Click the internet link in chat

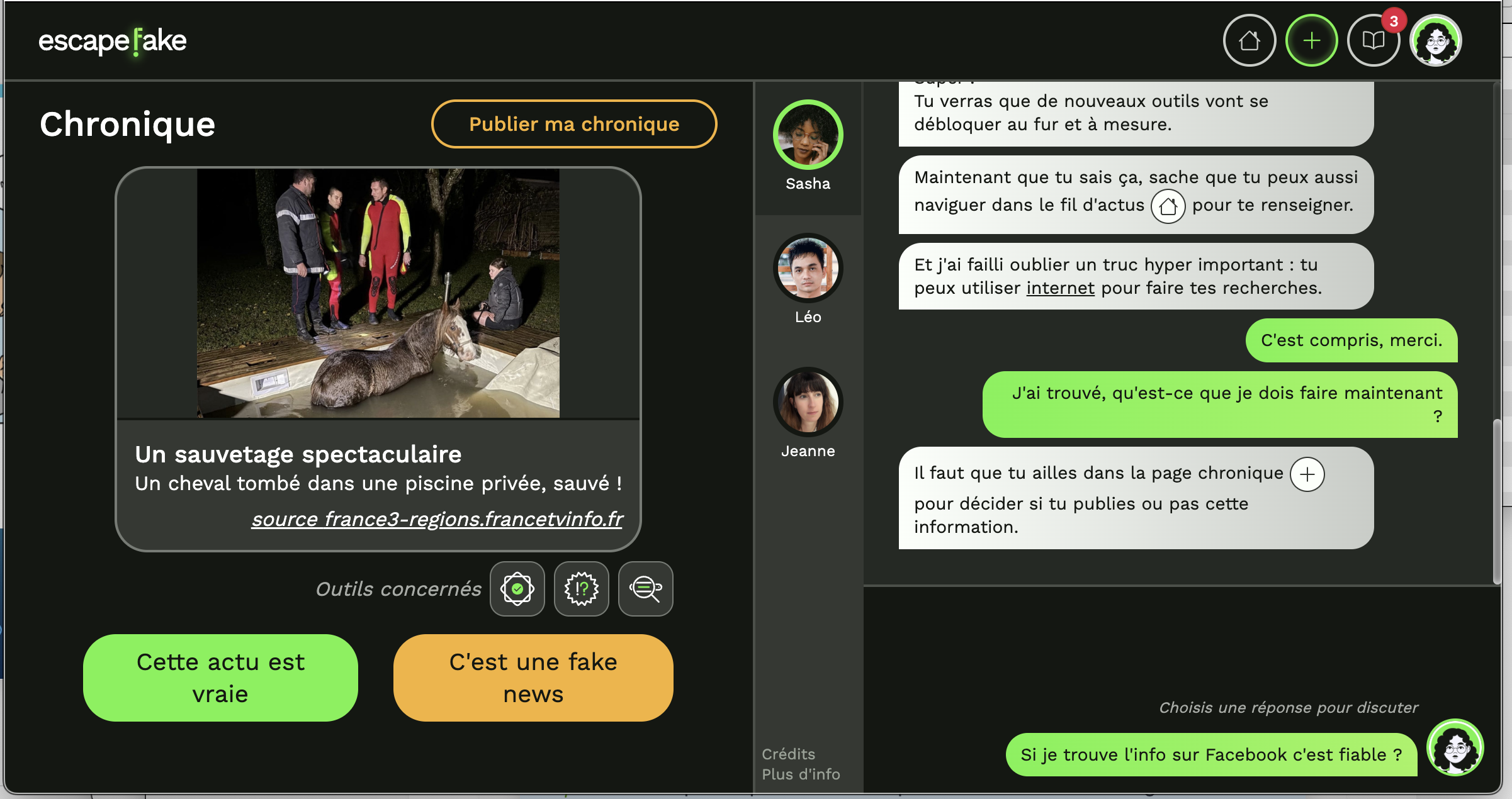pyautogui.click(x=1060, y=288)
